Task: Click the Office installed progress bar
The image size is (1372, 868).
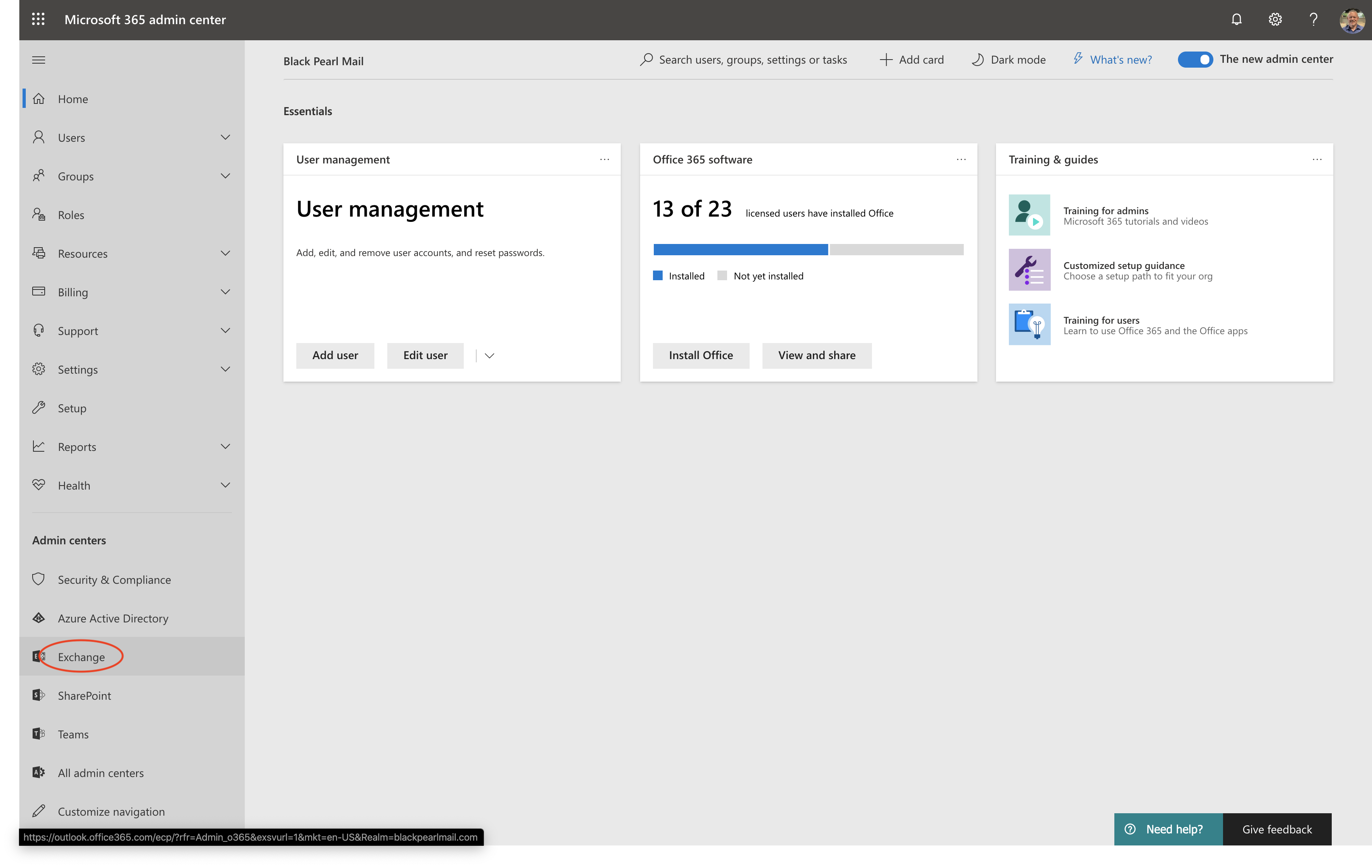Action: pyautogui.click(x=807, y=249)
